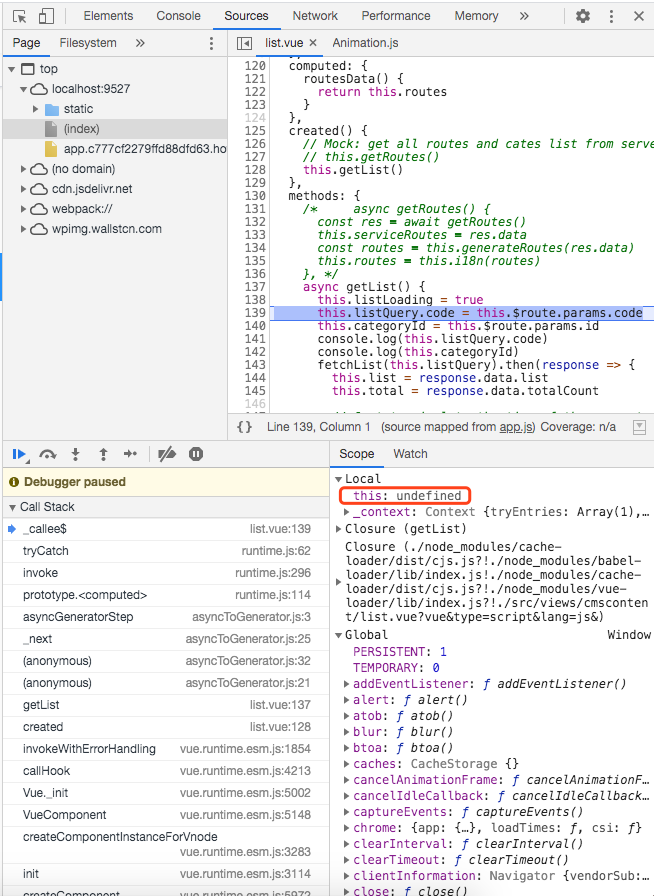654x896 pixels.
Task: Step into next function call
Action: click(75, 454)
